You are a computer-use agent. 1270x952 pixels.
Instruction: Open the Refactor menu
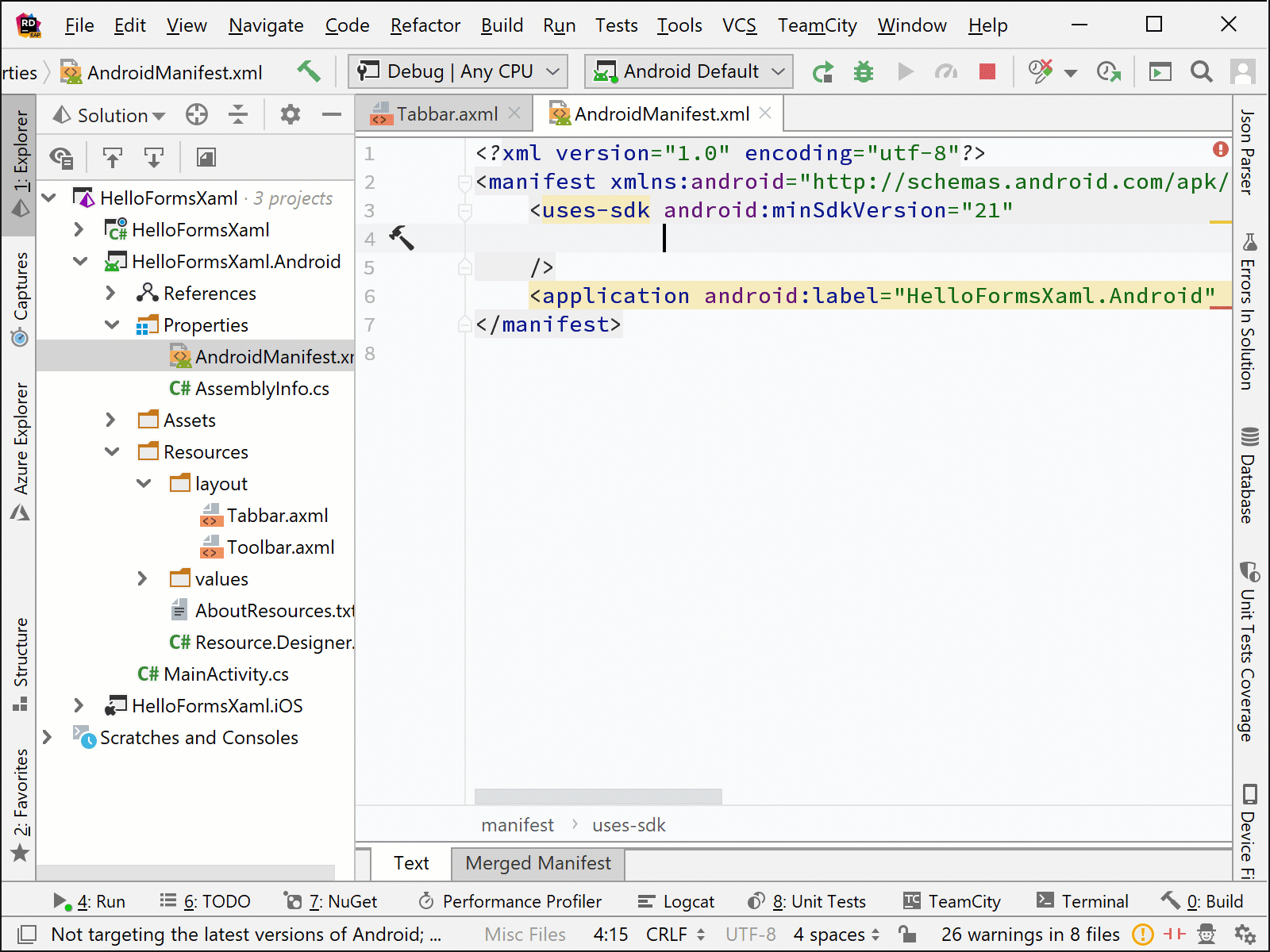425,25
